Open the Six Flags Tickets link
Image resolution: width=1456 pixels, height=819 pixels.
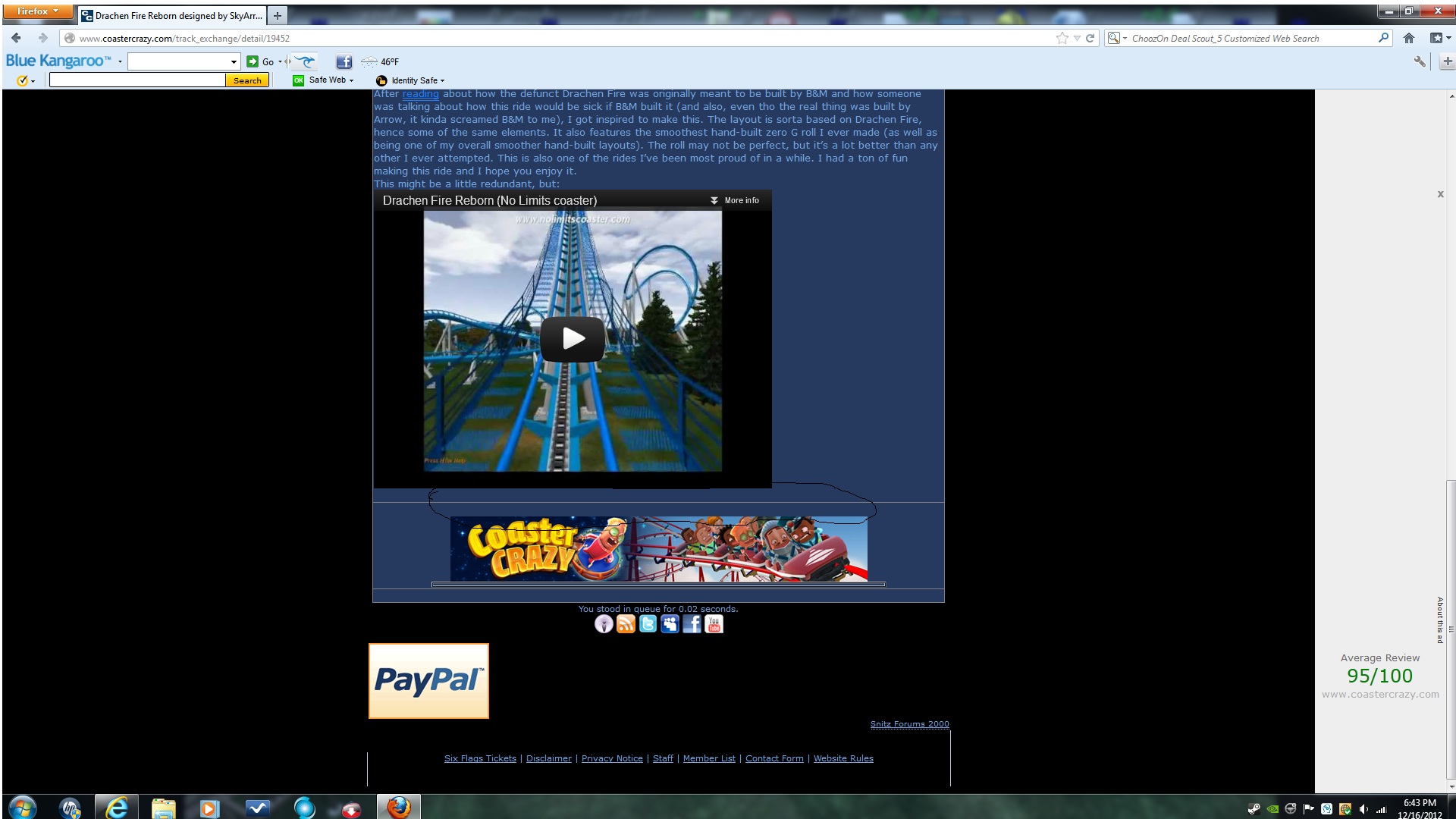point(480,758)
